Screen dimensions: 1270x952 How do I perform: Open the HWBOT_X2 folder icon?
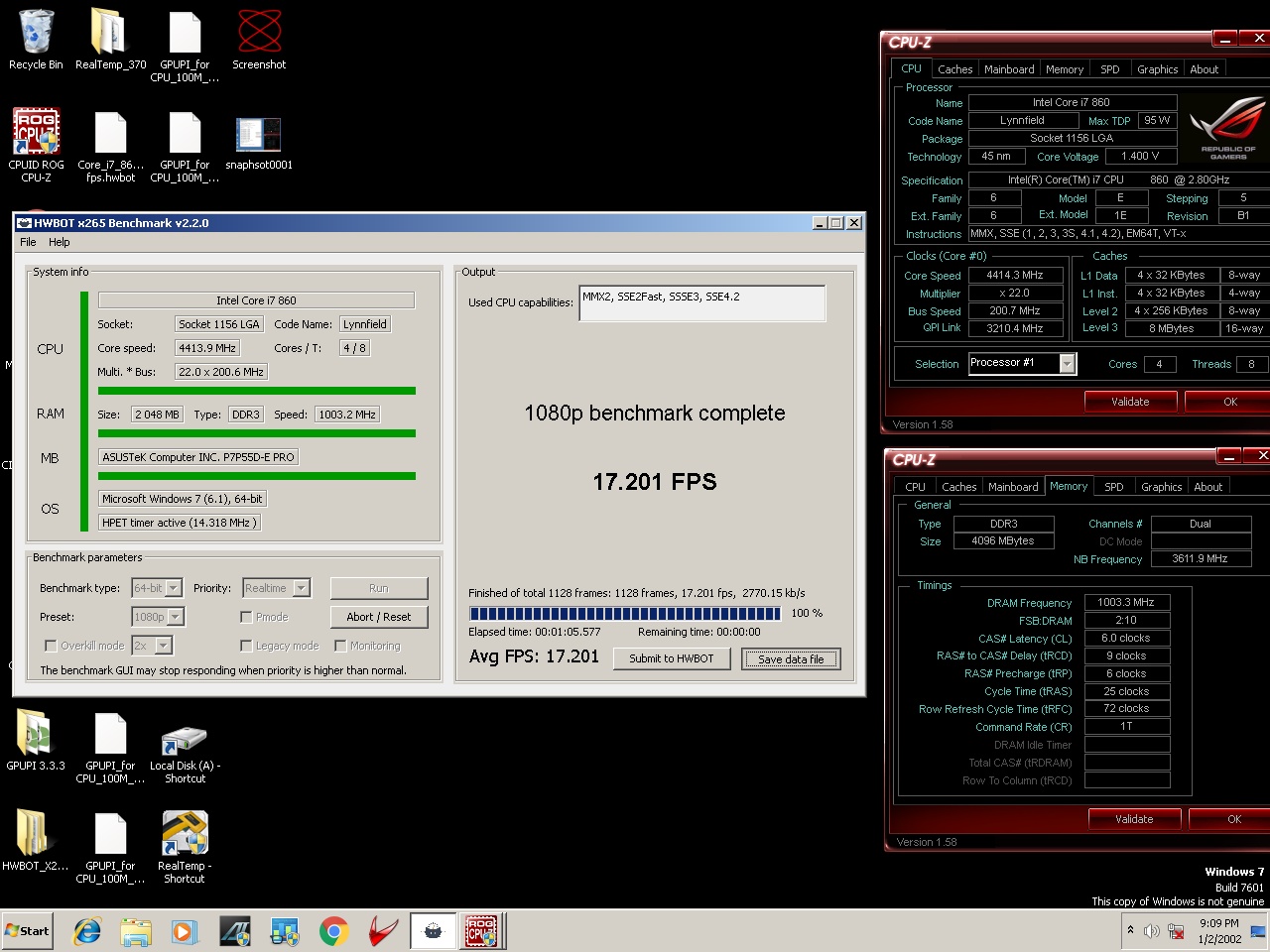coord(36,842)
